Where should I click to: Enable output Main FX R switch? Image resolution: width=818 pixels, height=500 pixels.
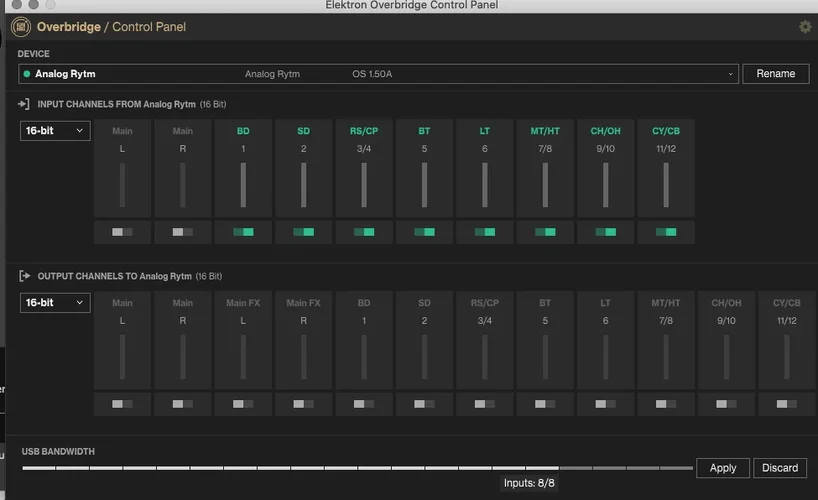click(304, 404)
